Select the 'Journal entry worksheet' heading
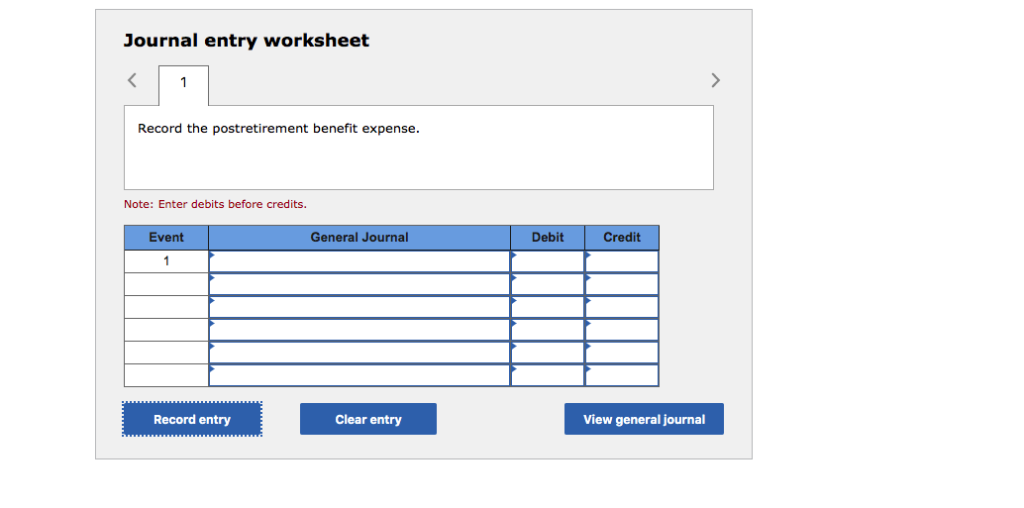 pyautogui.click(x=246, y=40)
